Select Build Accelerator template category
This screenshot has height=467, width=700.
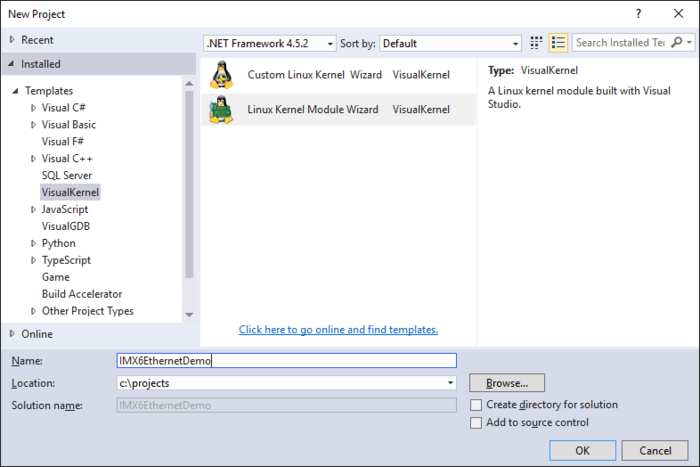click(82, 294)
